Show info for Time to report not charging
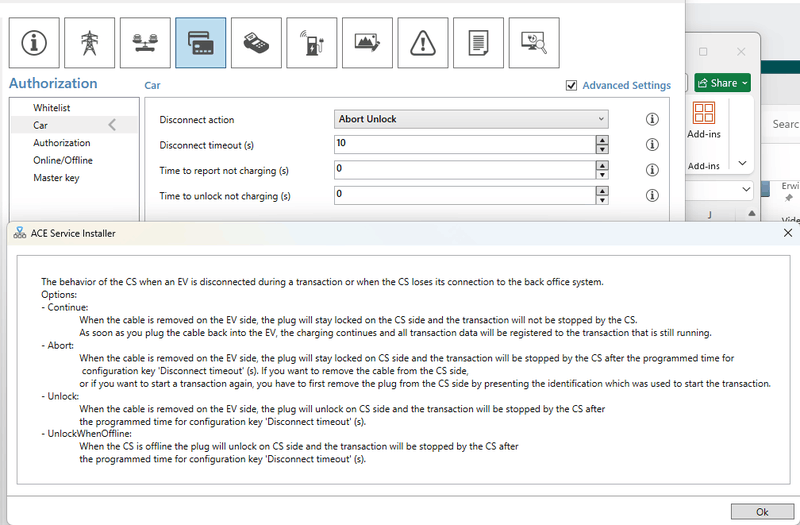Image resolution: width=800 pixels, height=525 pixels. point(652,170)
